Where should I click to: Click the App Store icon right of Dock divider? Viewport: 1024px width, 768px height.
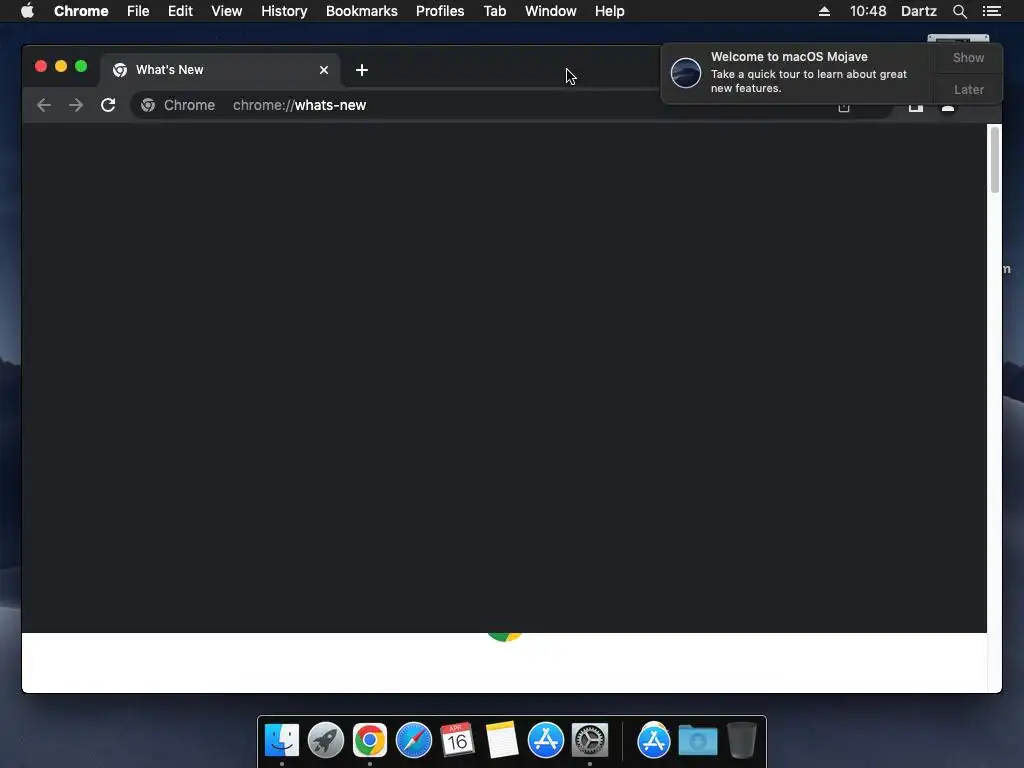click(x=654, y=740)
